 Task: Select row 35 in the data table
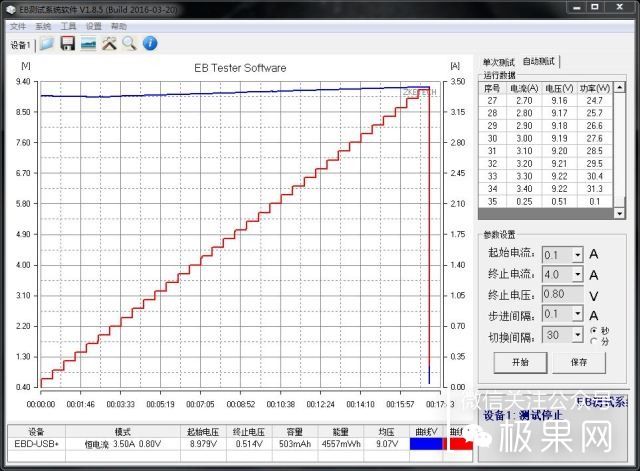546,202
